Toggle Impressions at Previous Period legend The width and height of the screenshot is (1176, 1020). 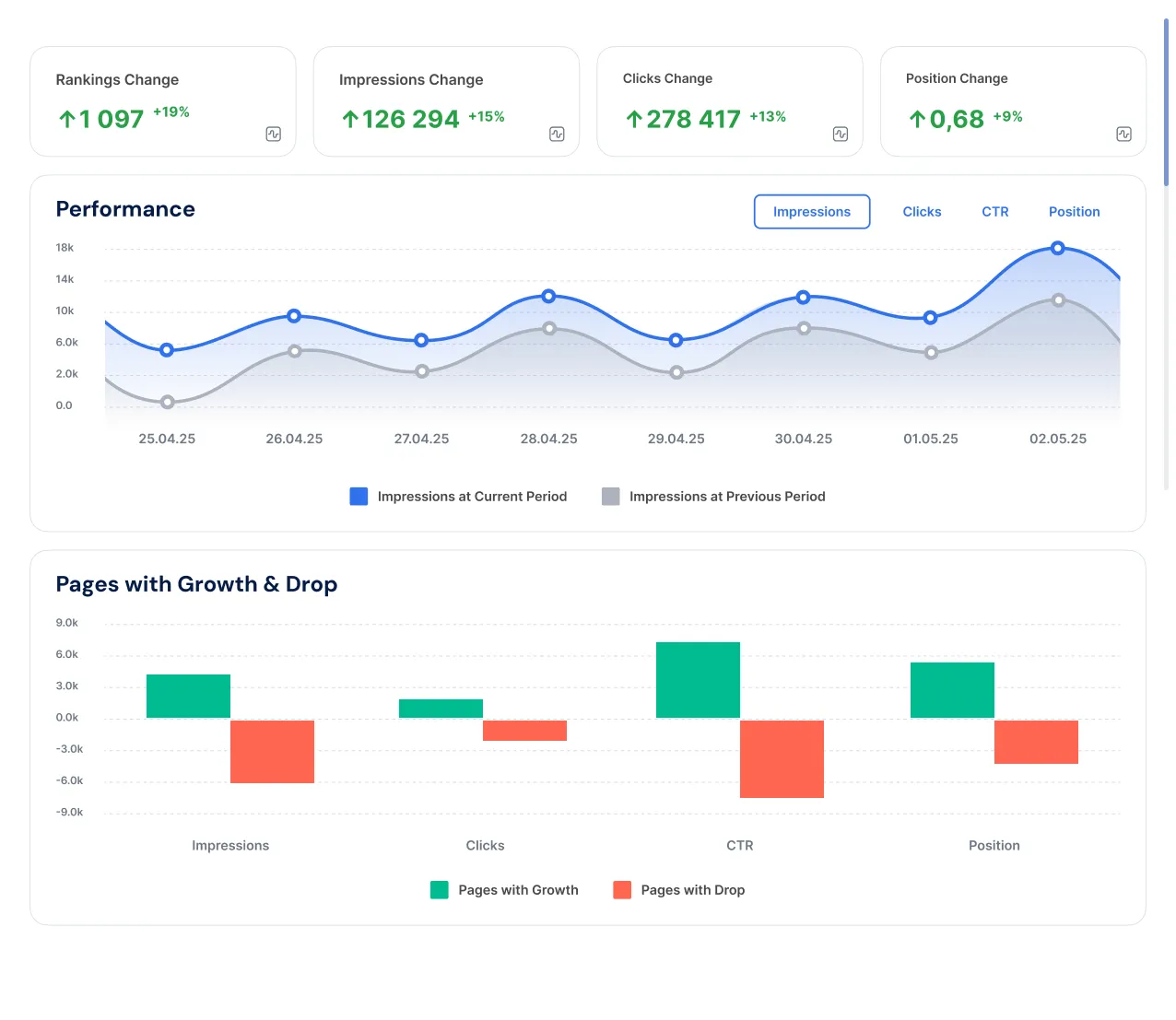(x=713, y=497)
